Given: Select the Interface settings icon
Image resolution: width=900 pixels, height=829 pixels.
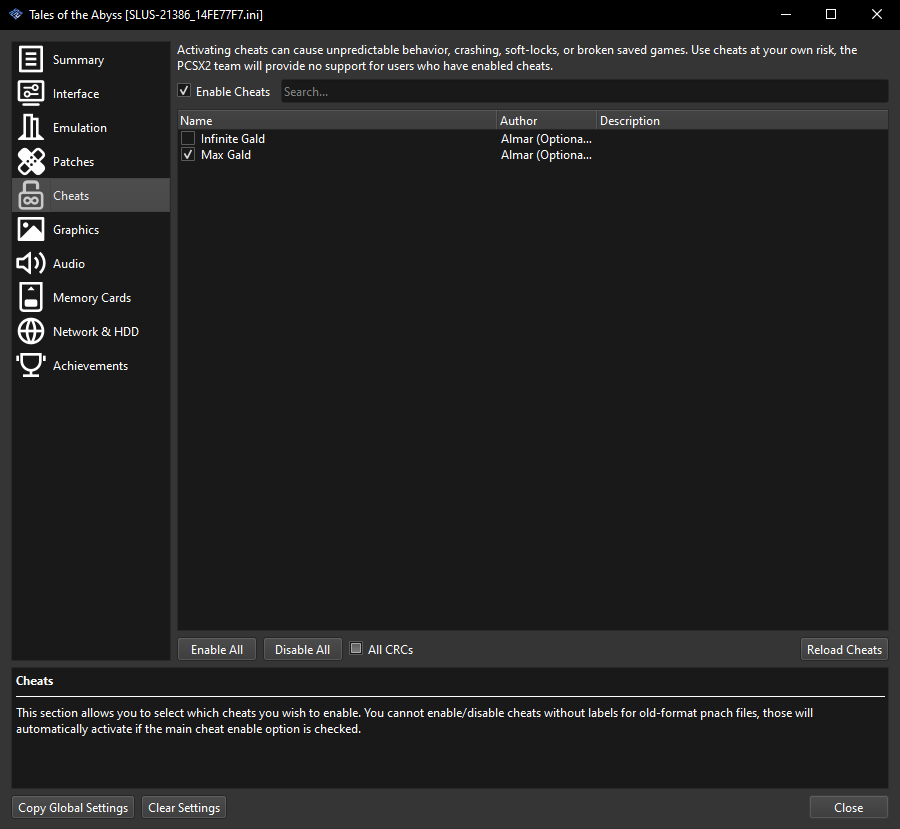Looking at the screenshot, I should pos(30,93).
